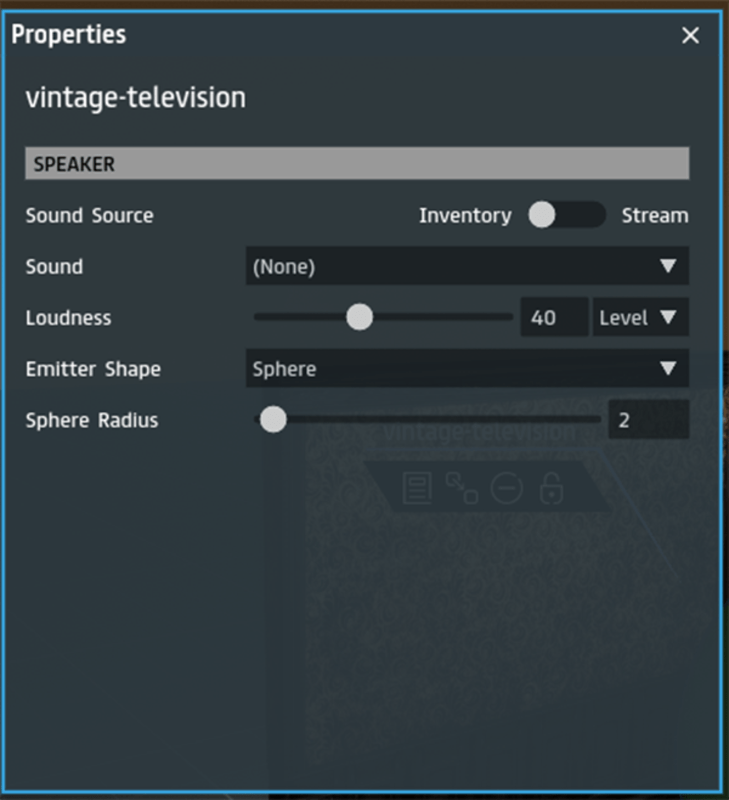Click the Properties panel title

pyautogui.click(x=69, y=35)
